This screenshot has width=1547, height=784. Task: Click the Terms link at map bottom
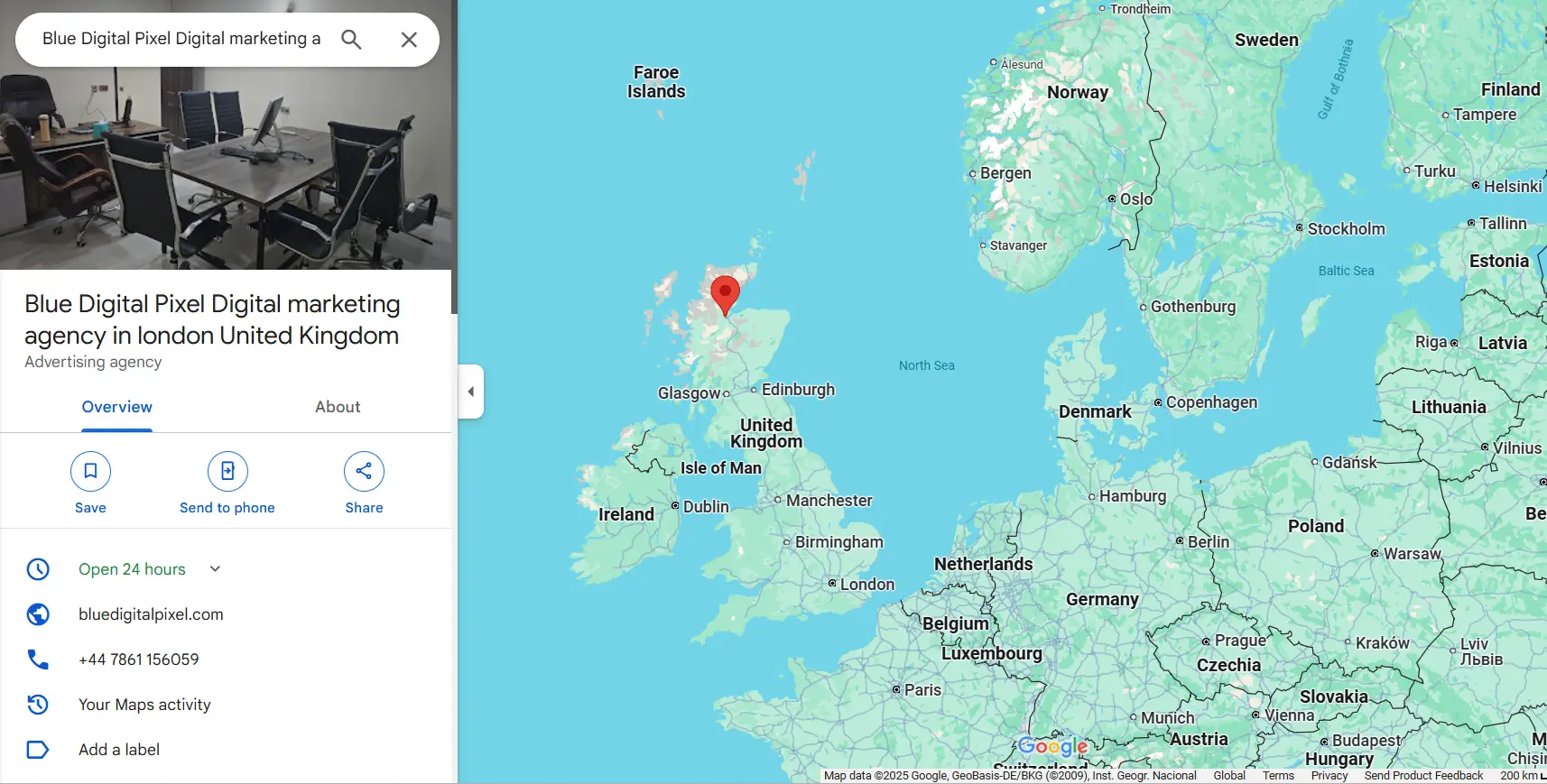pos(1278,776)
